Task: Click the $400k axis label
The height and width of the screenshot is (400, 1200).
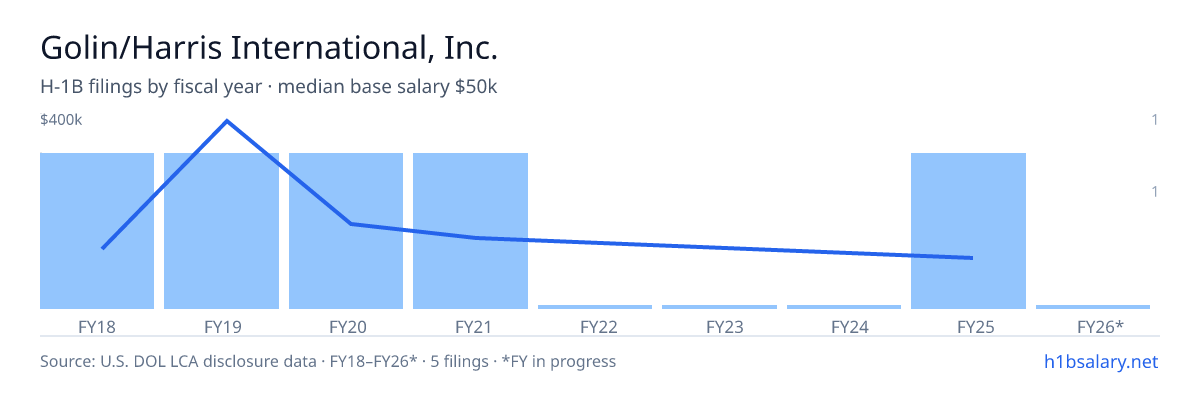Action: point(61,120)
